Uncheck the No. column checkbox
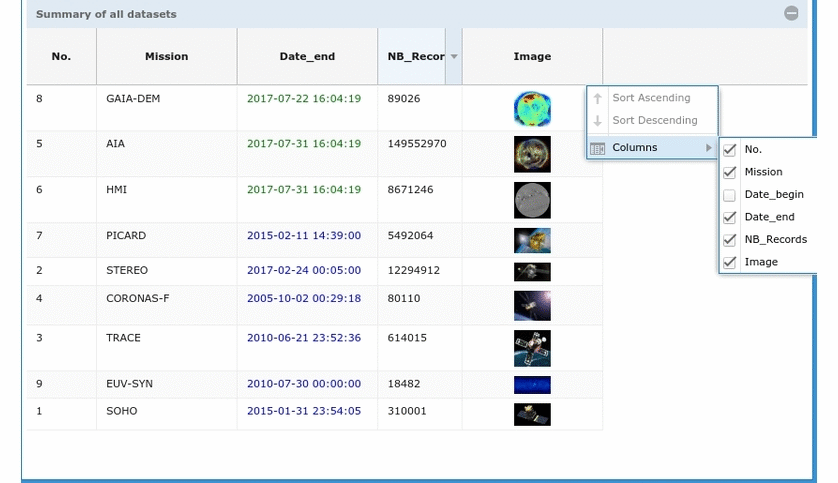Viewport: 838px width, 483px height. [730, 150]
